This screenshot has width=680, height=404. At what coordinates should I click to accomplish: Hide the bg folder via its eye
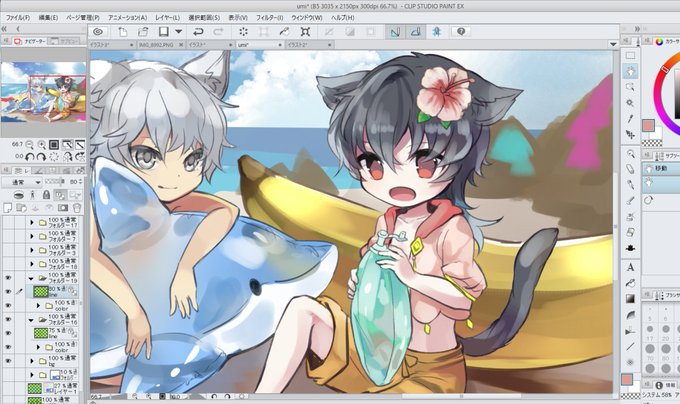point(8,361)
